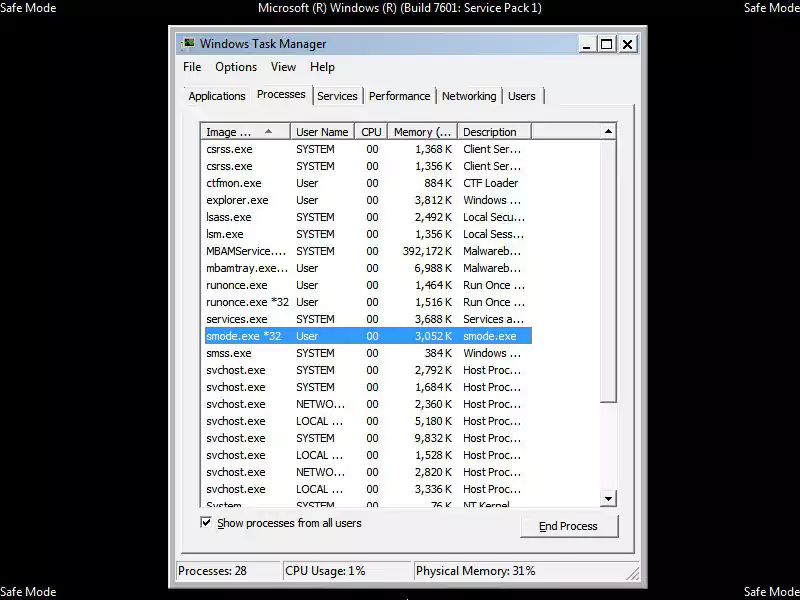Go to the Networking tab
The height and width of the screenshot is (600, 800).
[469, 96]
